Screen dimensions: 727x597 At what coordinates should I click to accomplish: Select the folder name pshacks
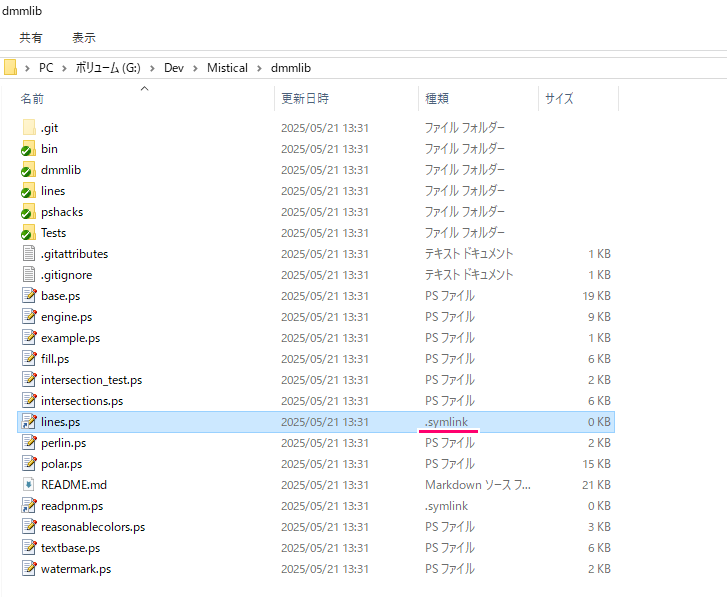(x=62, y=212)
